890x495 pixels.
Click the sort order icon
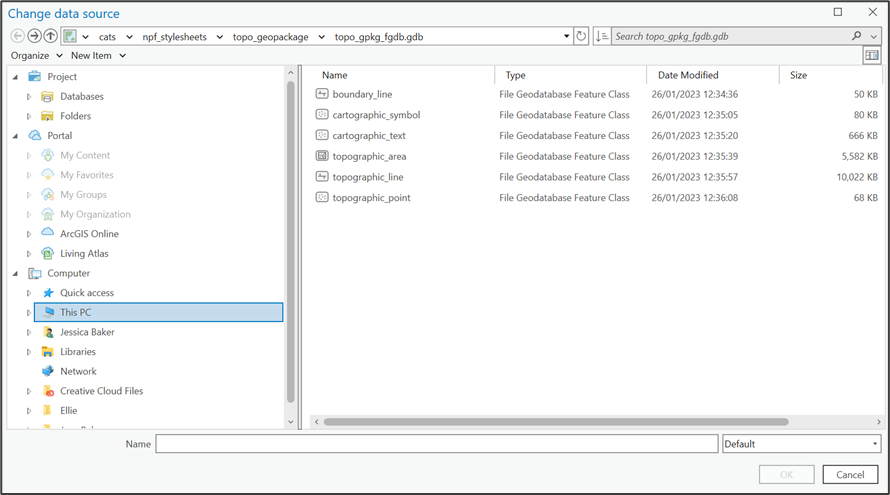point(602,36)
